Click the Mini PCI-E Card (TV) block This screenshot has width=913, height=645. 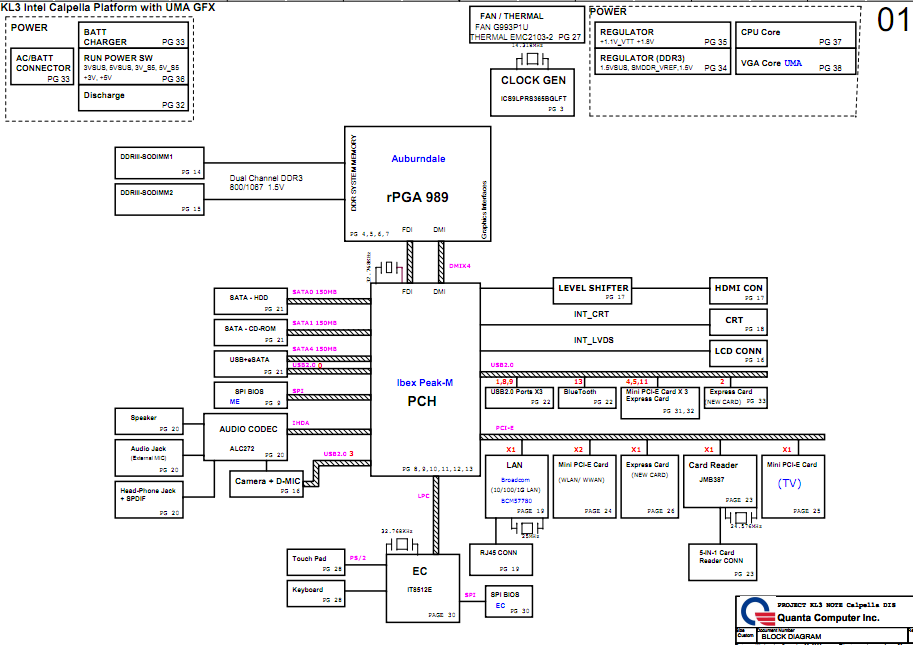(x=793, y=487)
